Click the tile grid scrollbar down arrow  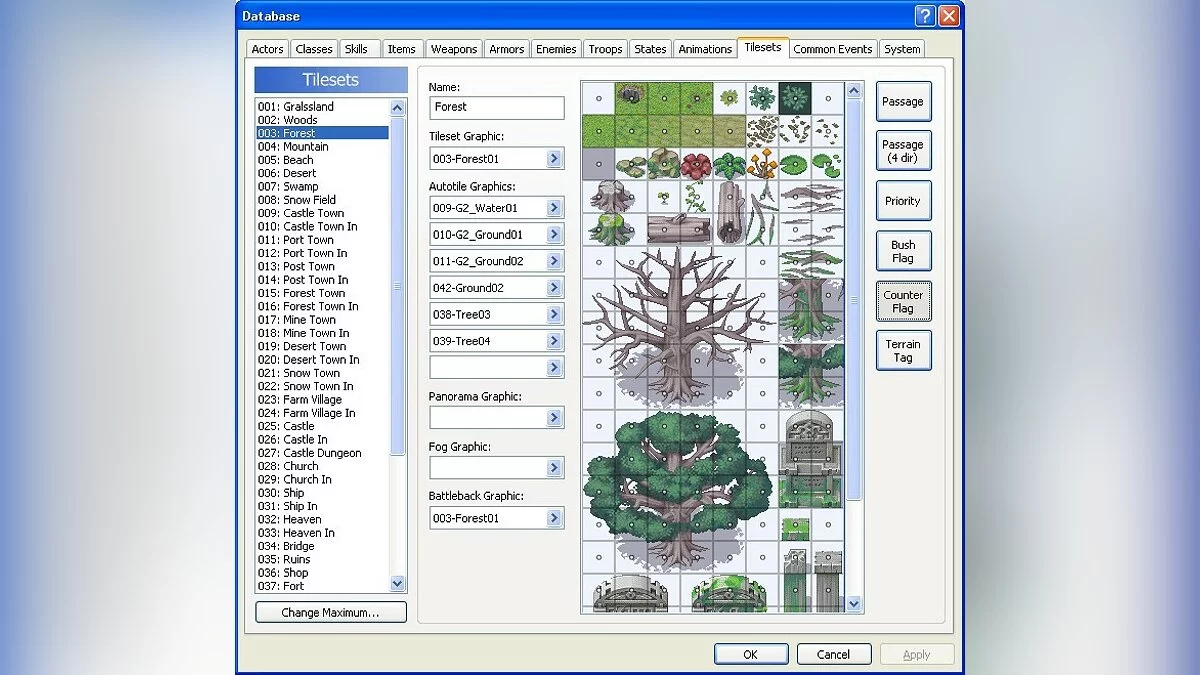[854, 604]
